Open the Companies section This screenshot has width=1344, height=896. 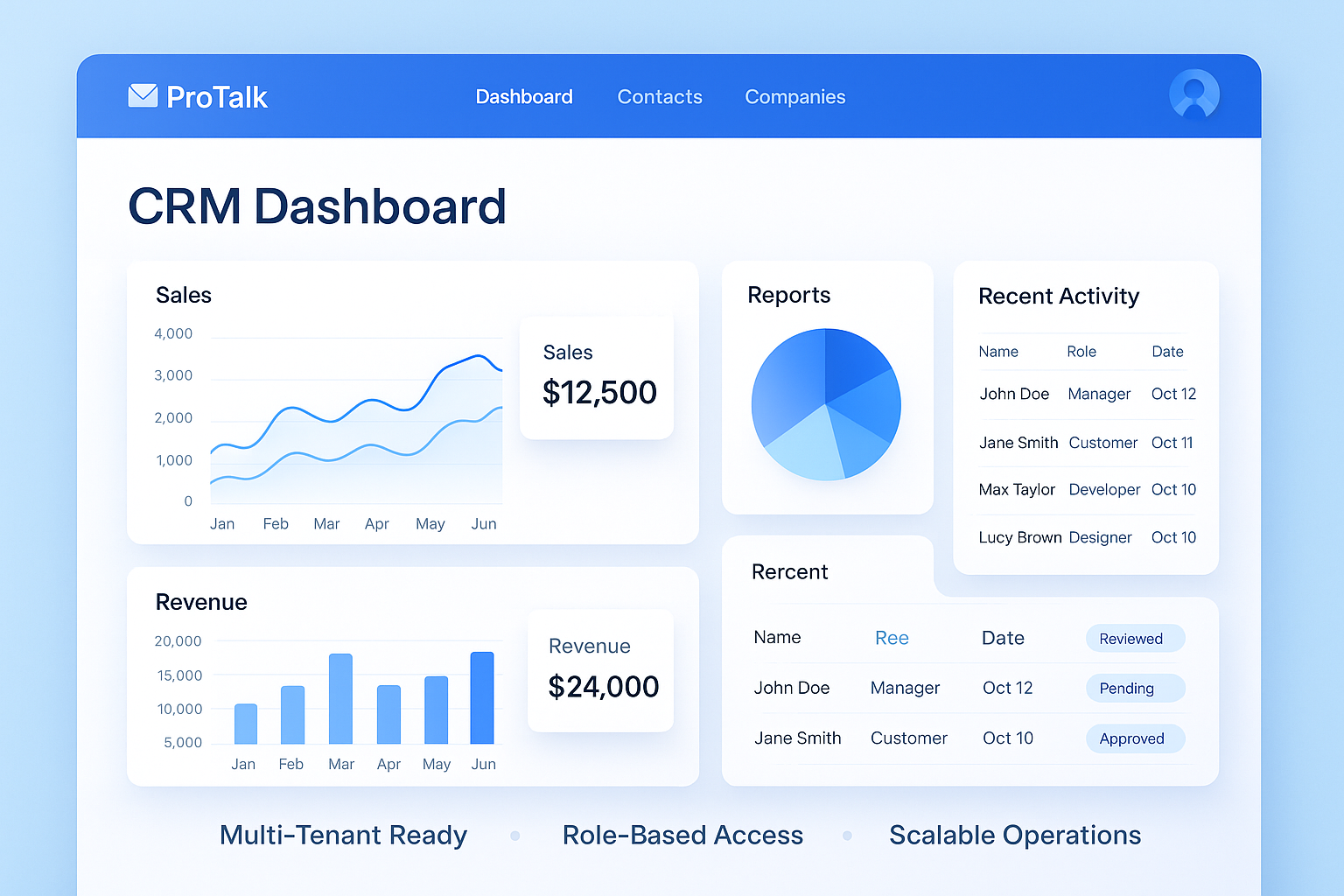click(794, 96)
